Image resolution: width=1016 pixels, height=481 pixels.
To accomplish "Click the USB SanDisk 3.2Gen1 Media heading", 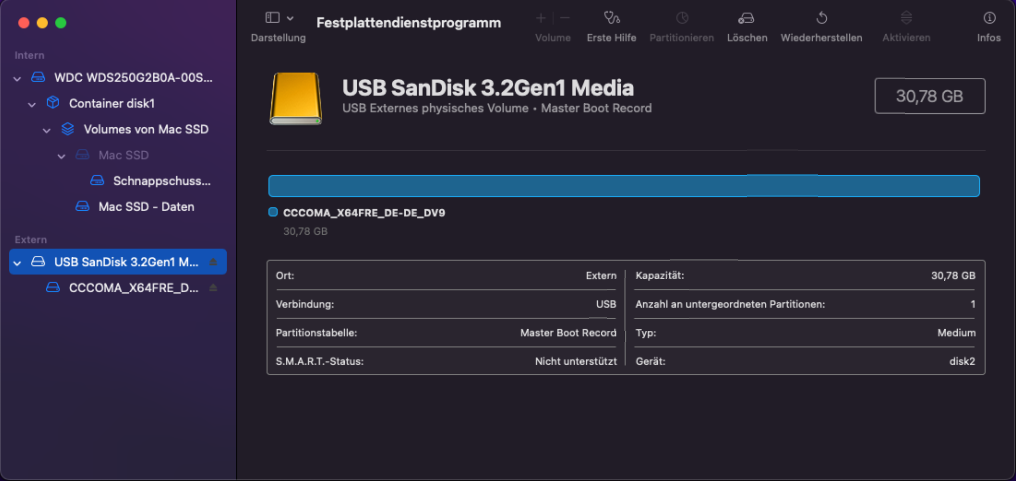I will tap(488, 88).
